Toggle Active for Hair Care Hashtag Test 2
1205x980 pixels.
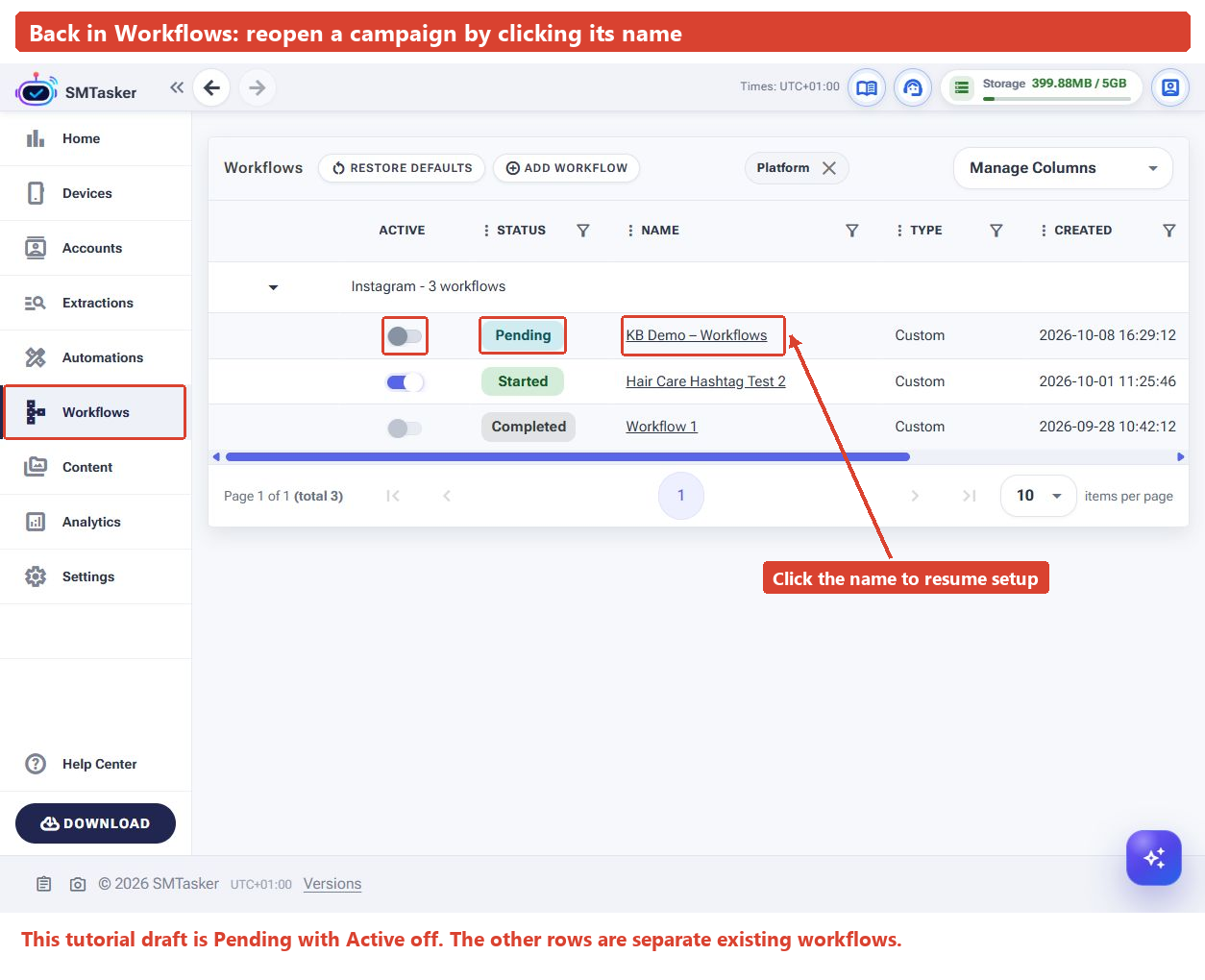click(405, 382)
